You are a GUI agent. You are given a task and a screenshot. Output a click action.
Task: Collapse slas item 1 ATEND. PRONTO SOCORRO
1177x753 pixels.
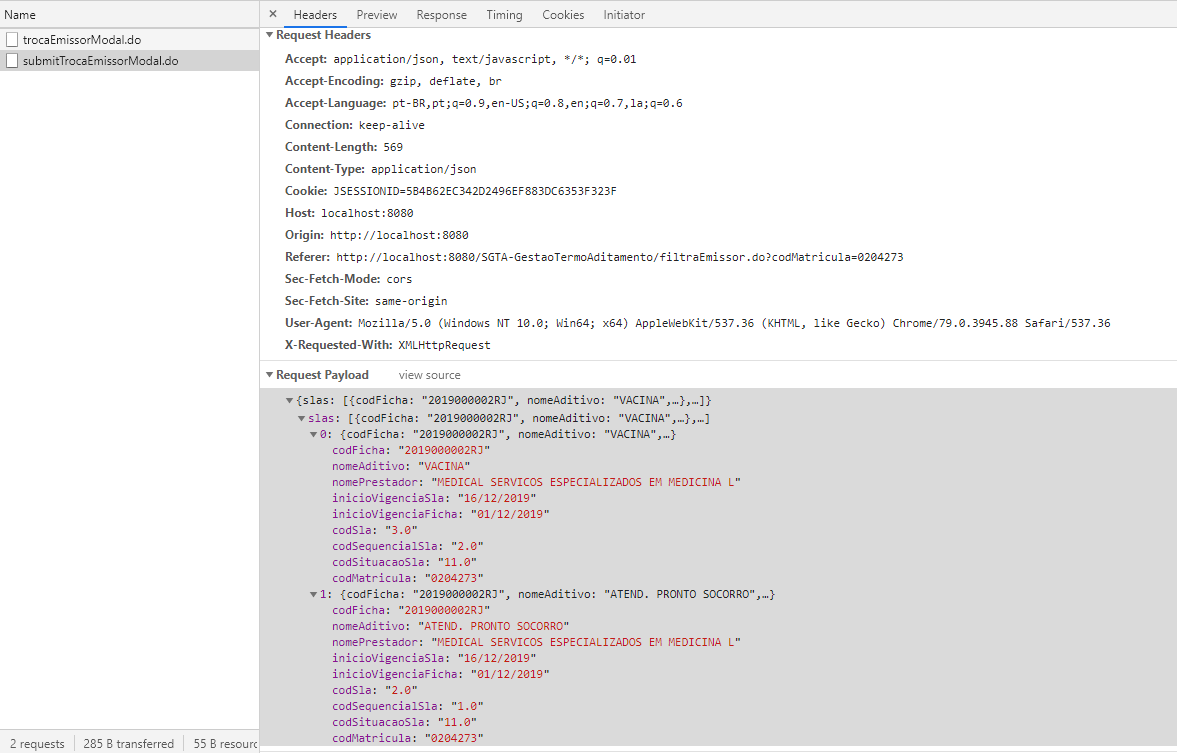click(313, 594)
